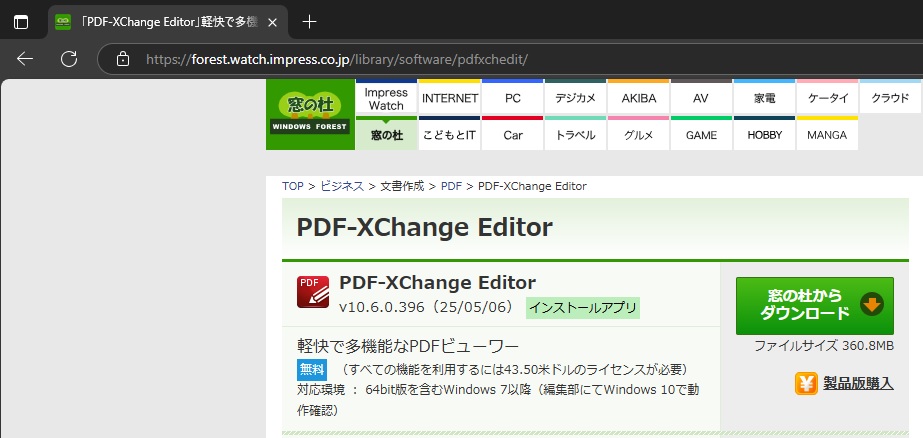
Task: Go to PDF breadcrumb link
Action: (x=451, y=186)
